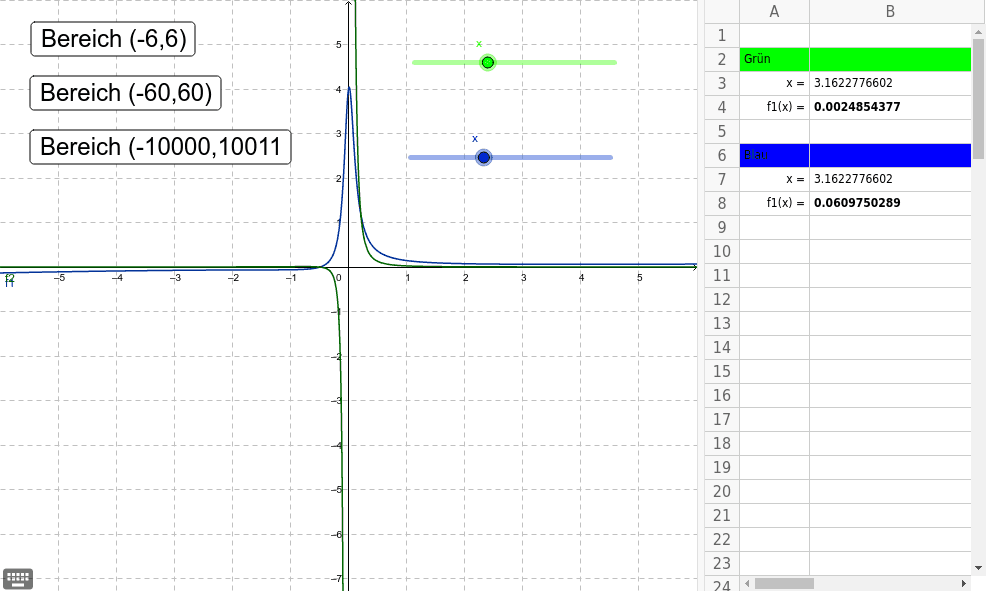
Task: Click the green slider handle
Action: point(488,62)
